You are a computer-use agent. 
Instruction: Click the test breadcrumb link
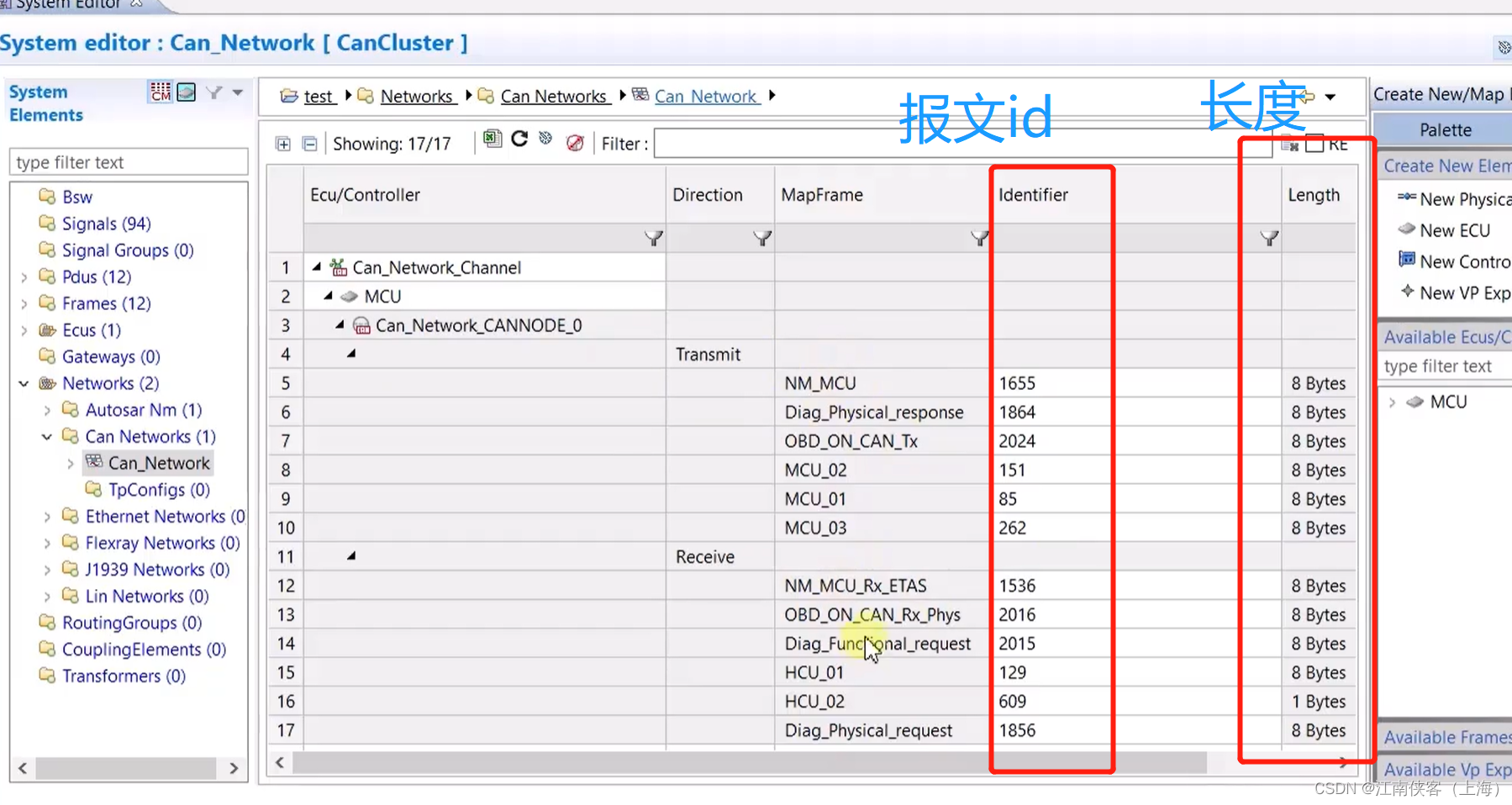tap(319, 97)
